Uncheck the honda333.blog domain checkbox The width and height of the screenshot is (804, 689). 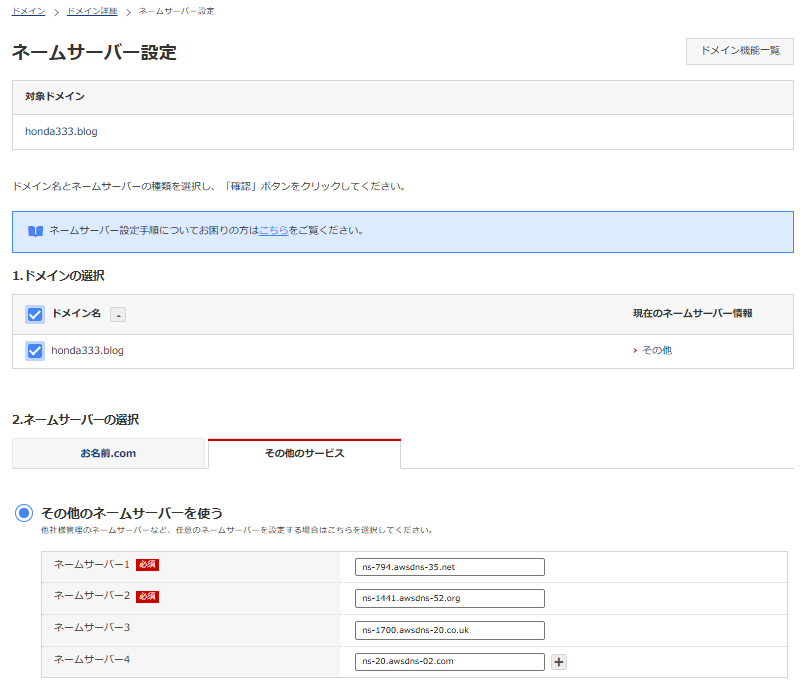pyautogui.click(x=35, y=351)
